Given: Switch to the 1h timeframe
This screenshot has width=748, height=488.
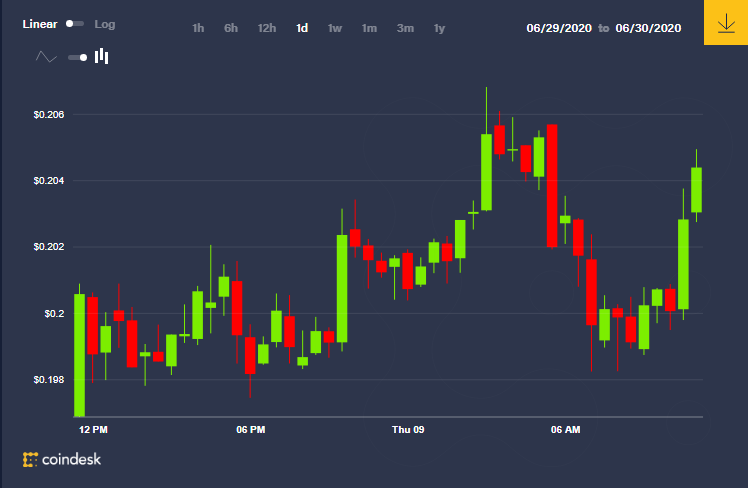Looking at the screenshot, I should coord(198,28).
